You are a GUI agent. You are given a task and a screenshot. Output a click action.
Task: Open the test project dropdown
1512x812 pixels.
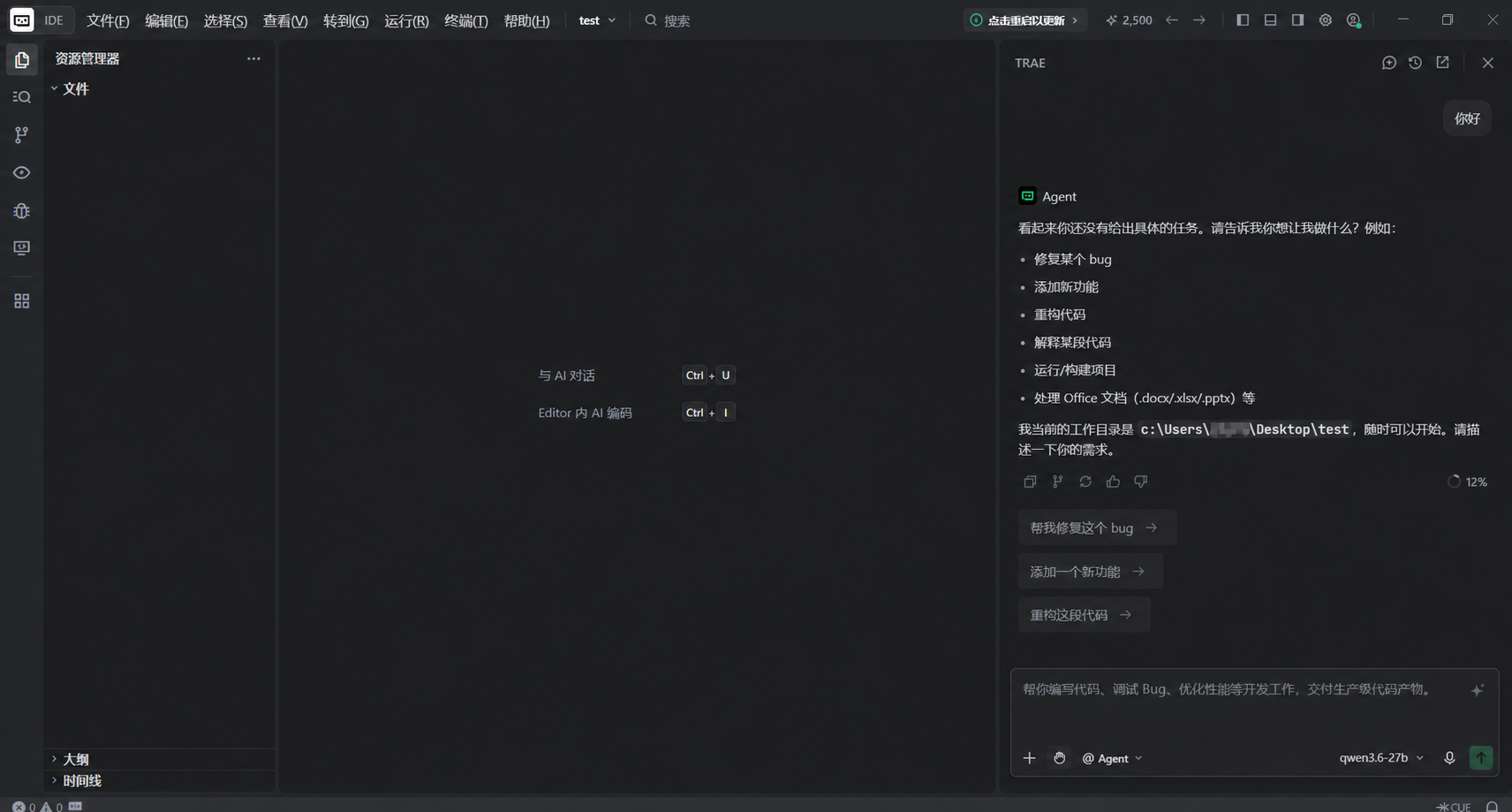(x=597, y=20)
